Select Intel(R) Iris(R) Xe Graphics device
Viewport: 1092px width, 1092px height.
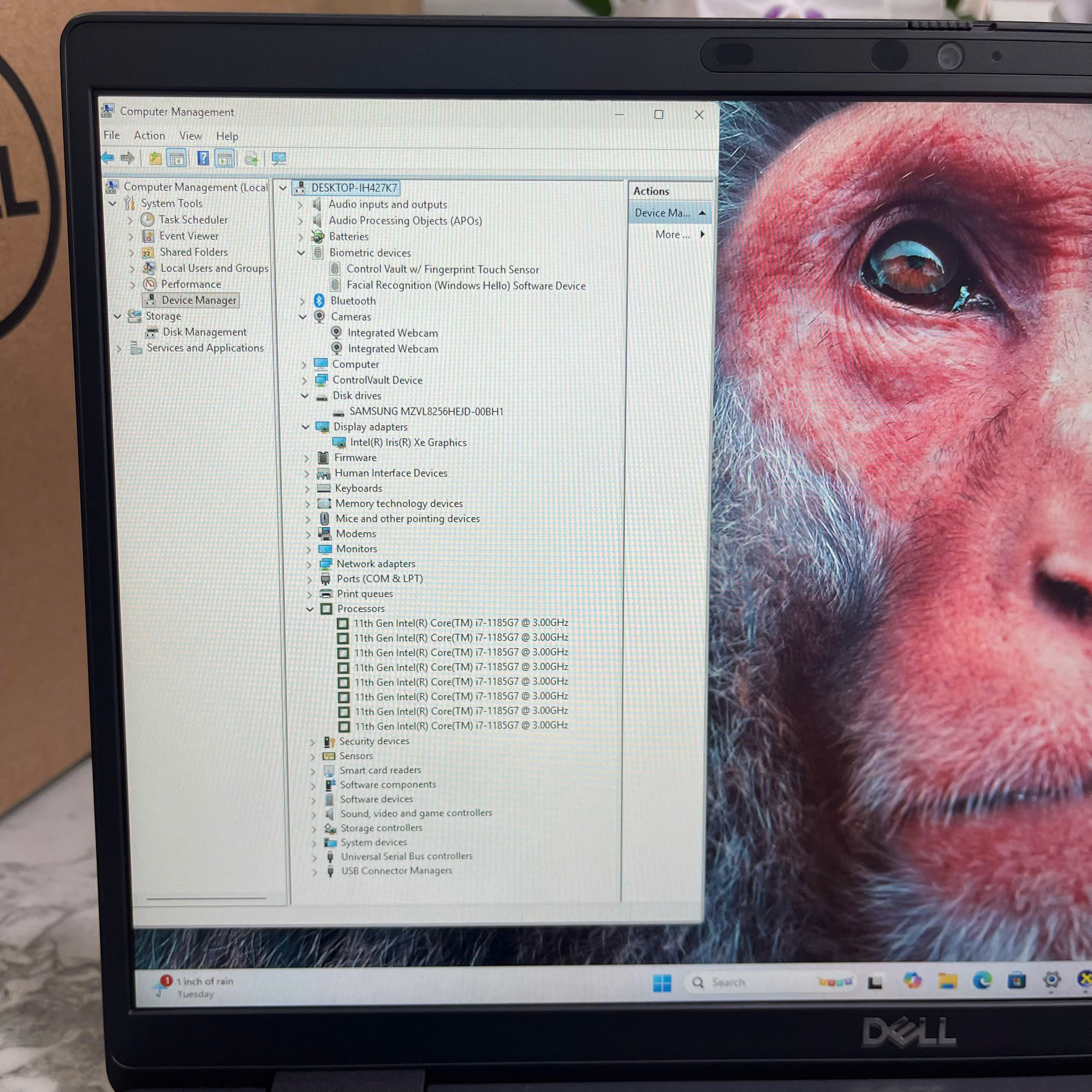pyautogui.click(x=408, y=443)
